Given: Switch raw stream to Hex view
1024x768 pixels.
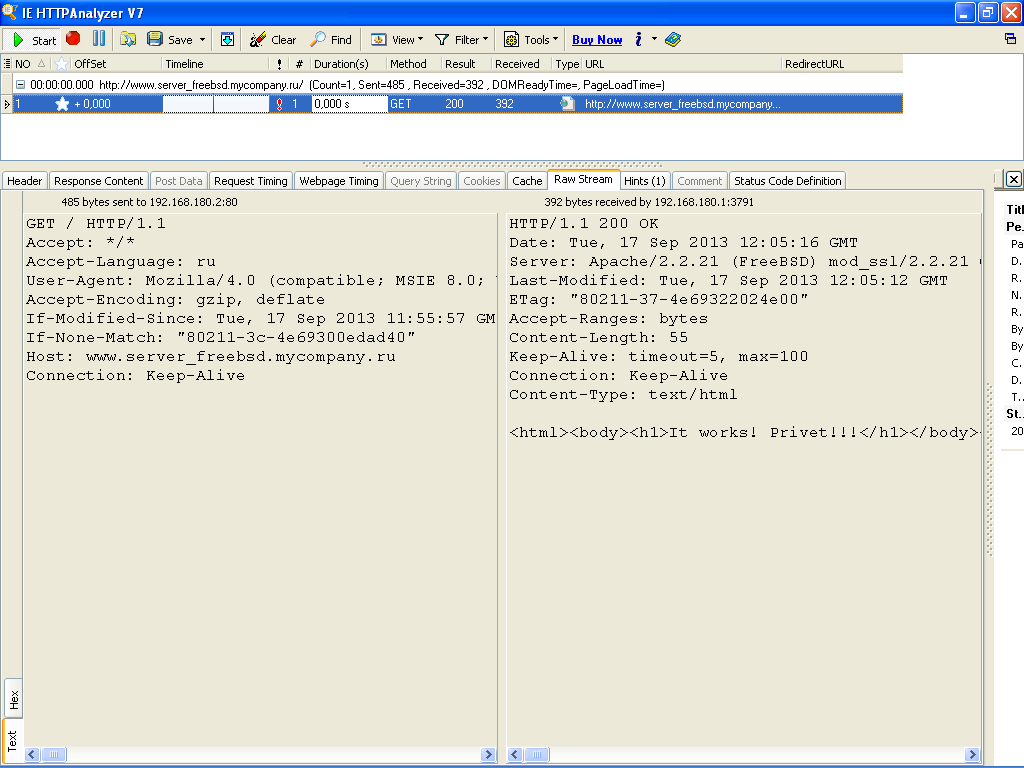Looking at the screenshot, I should 14,699.
